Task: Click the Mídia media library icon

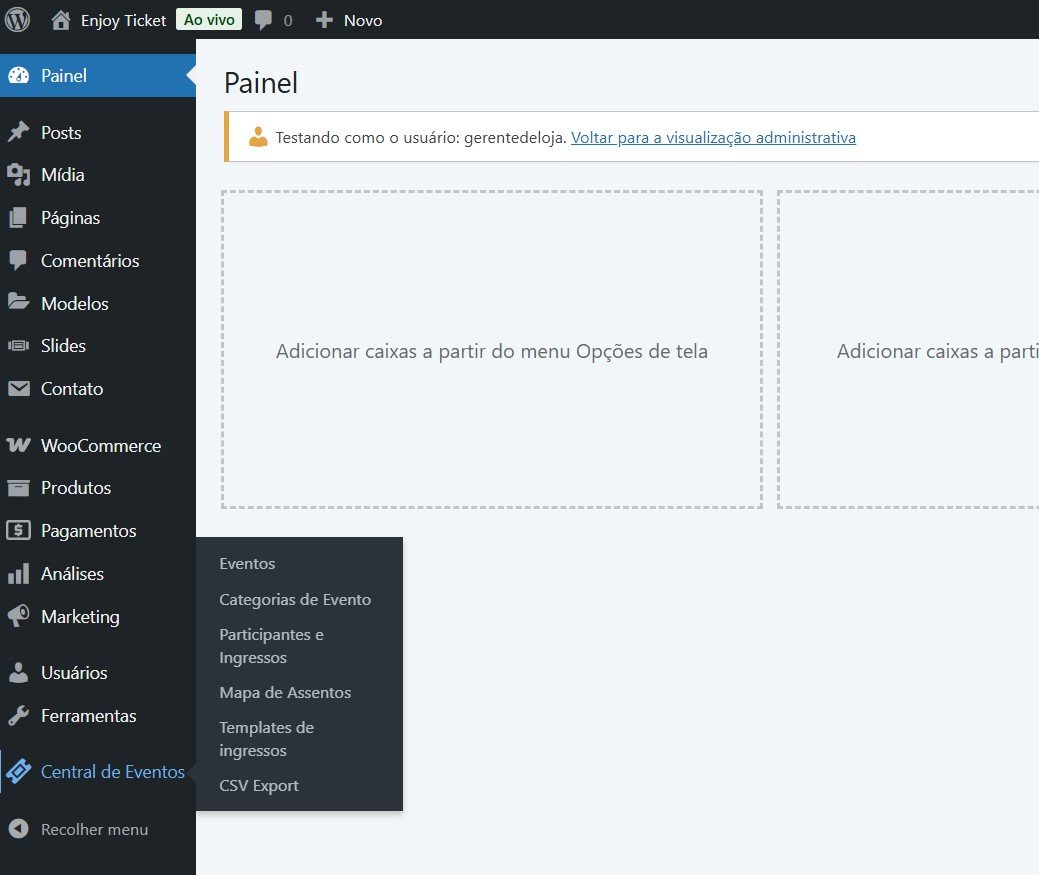Action: coord(18,175)
